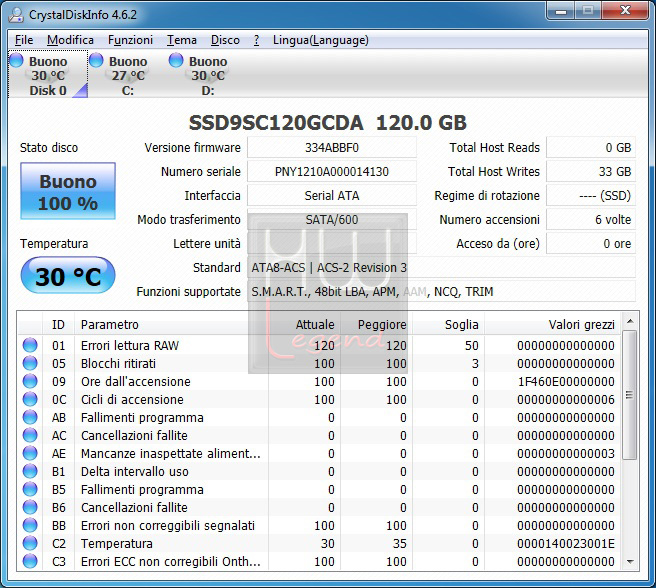
Task: Select the Cicli di accensione row text
Action: [x=132, y=399]
